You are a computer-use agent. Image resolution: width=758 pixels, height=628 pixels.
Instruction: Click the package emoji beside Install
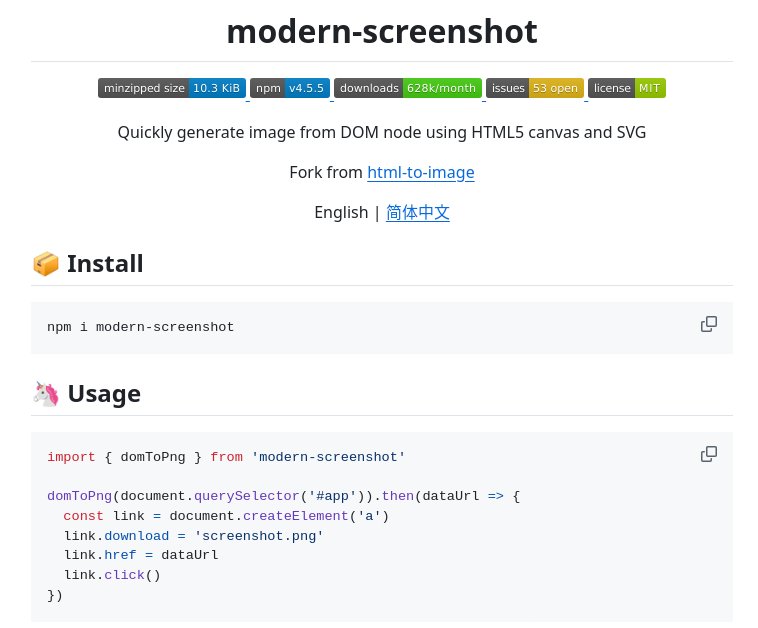pyautogui.click(x=46, y=264)
